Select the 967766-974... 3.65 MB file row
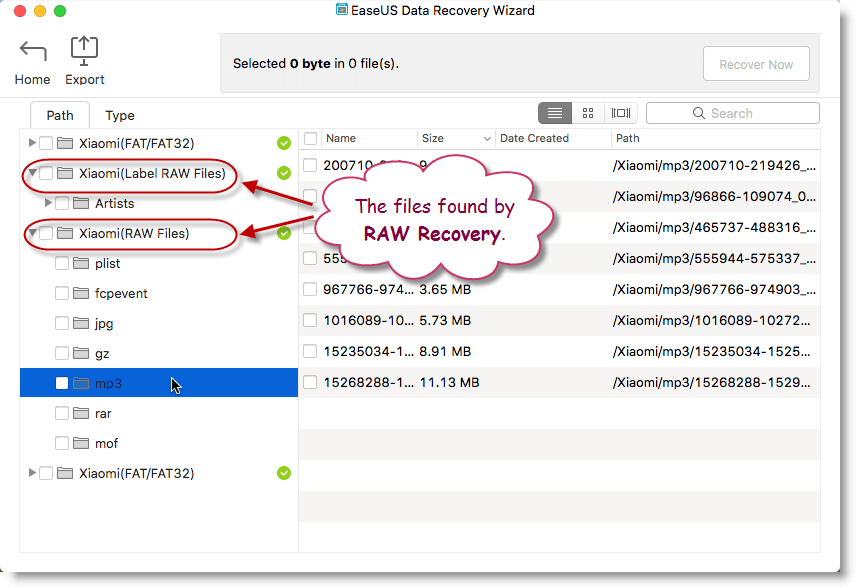Image resolution: width=856 pixels, height=588 pixels. click(x=560, y=289)
